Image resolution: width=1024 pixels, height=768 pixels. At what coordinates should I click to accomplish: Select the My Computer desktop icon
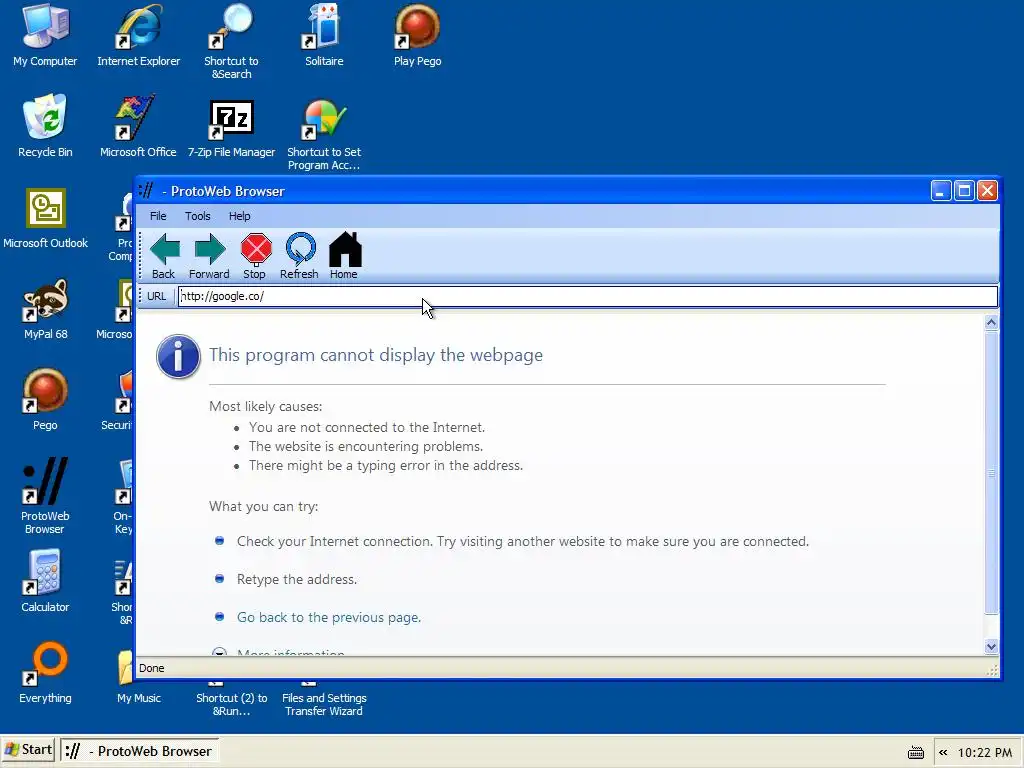tap(45, 36)
